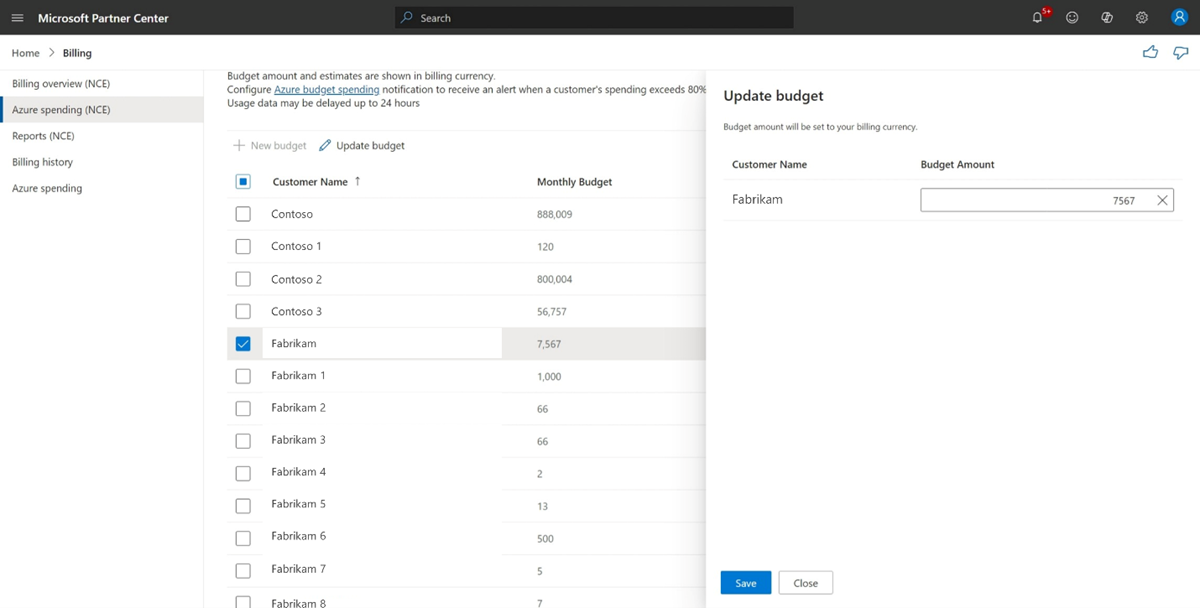Open the settings gear
Viewport: 1200px width, 608px height.
pyautogui.click(x=1142, y=18)
